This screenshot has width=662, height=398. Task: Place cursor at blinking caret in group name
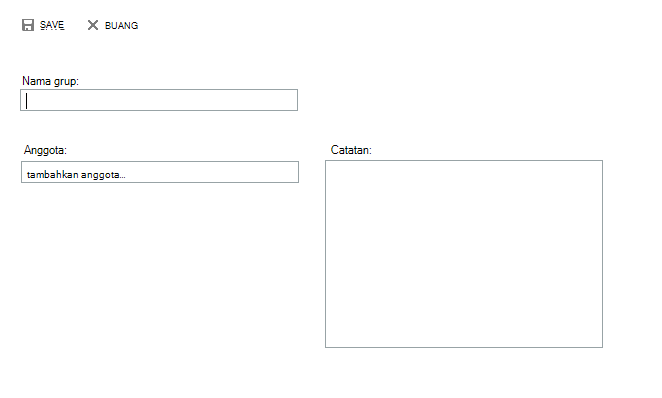click(x=27, y=101)
